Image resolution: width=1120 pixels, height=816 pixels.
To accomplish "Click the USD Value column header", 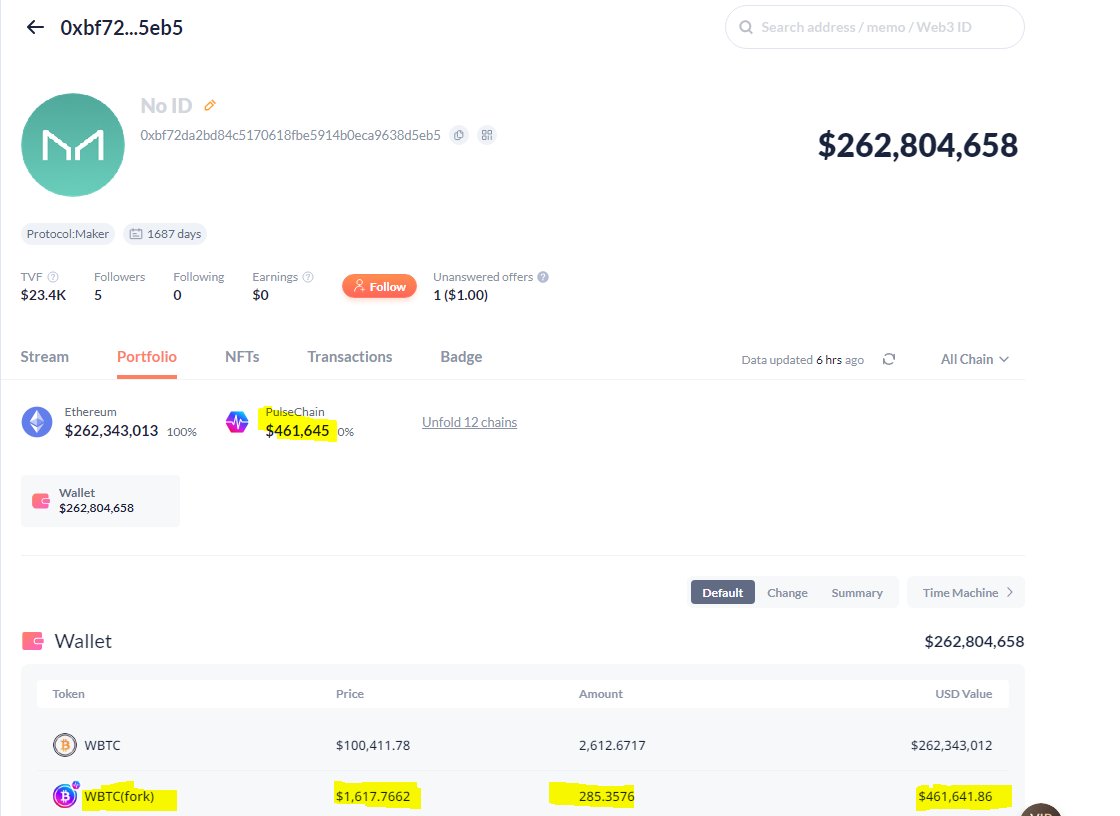I will point(964,694).
